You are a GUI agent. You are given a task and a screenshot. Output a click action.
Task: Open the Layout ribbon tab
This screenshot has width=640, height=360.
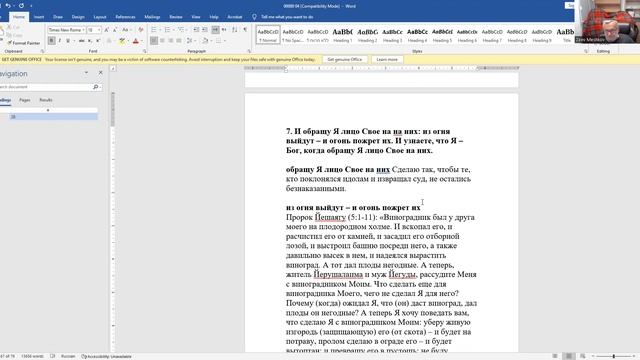100,17
